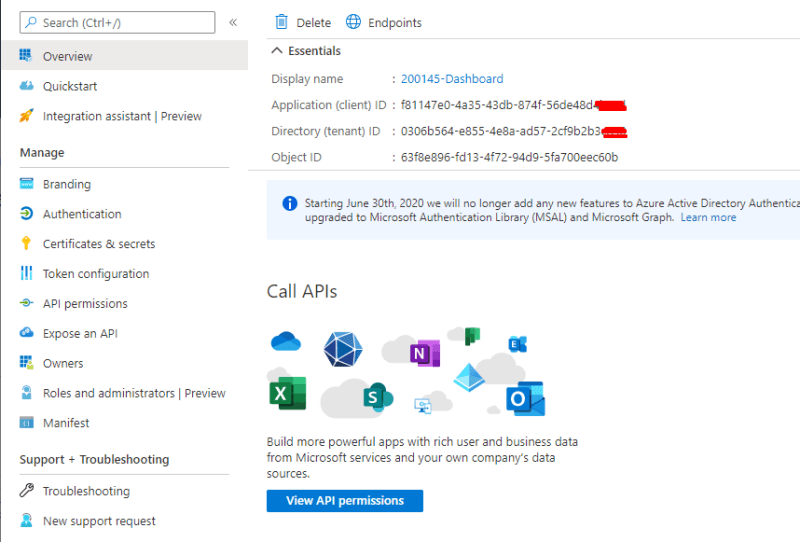Click the OneNote icon under Call APIs
This screenshot has width=800, height=542.
pyautogui.click(x=424, y=353)
